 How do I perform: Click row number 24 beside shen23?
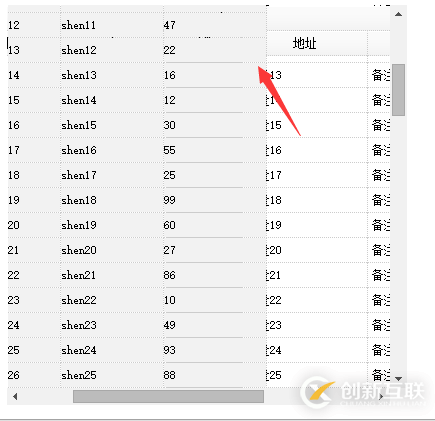(x=14, y=325)
